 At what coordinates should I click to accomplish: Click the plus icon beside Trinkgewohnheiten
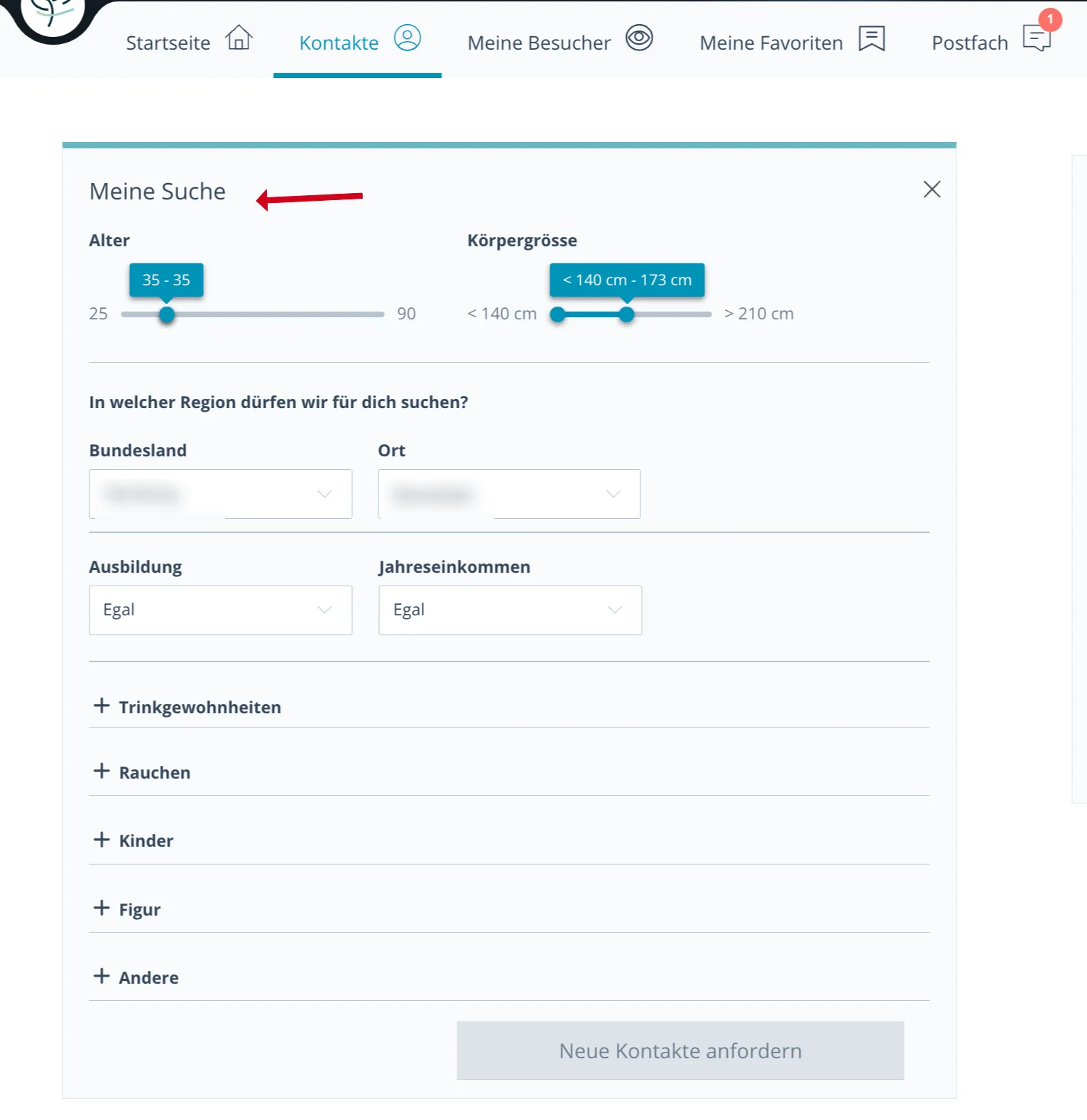(102, 706)
